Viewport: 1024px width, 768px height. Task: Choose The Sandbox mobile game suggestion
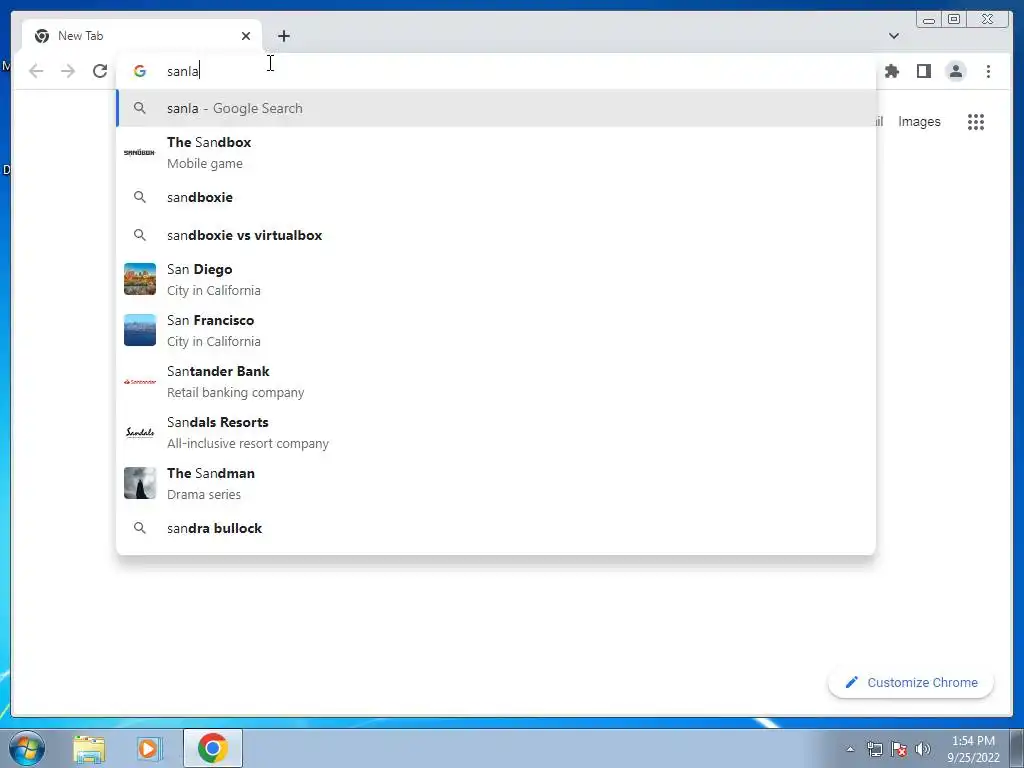(x=496, y=153)
